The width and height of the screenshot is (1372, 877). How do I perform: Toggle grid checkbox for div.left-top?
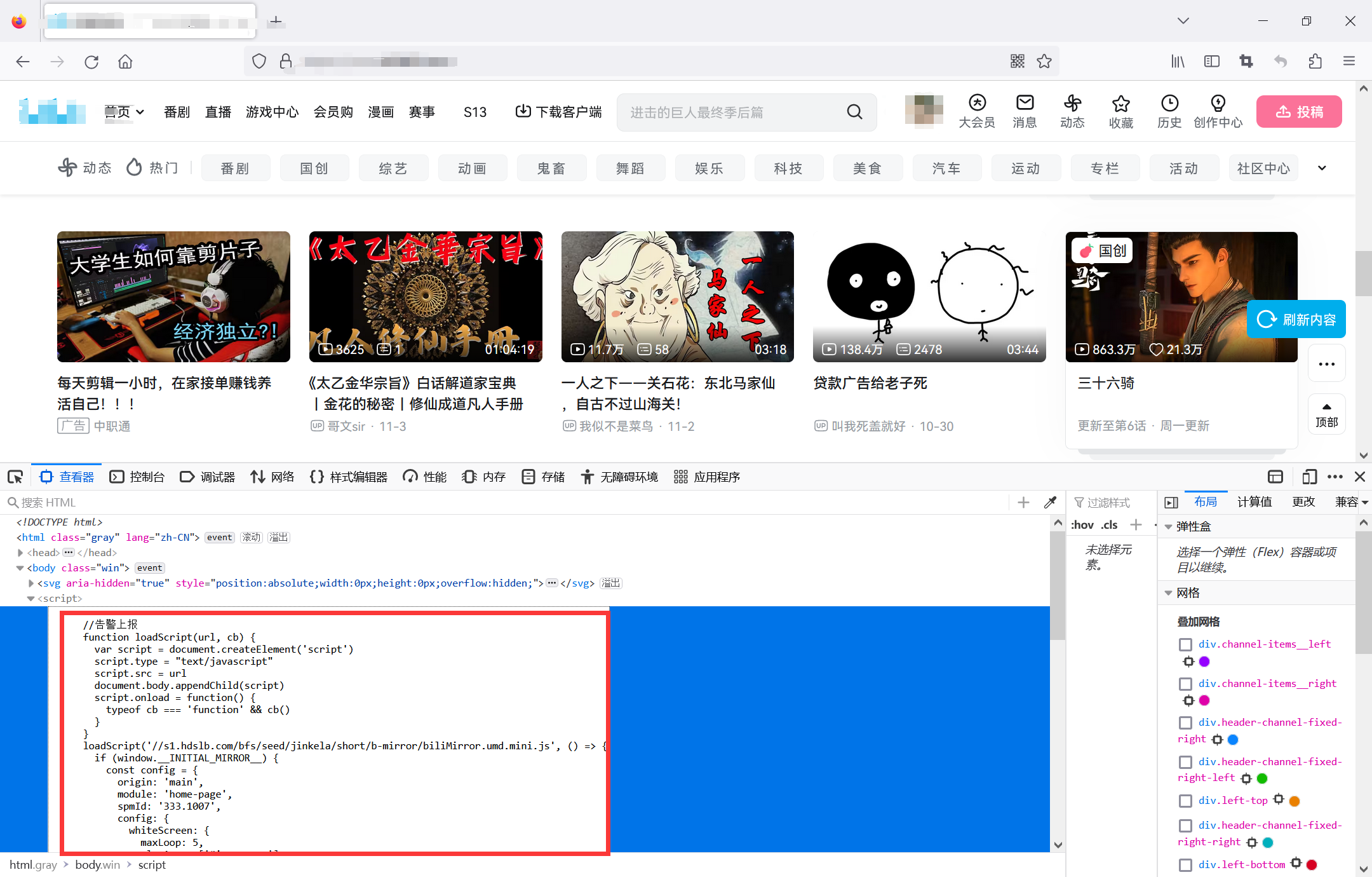point(1185,801)
